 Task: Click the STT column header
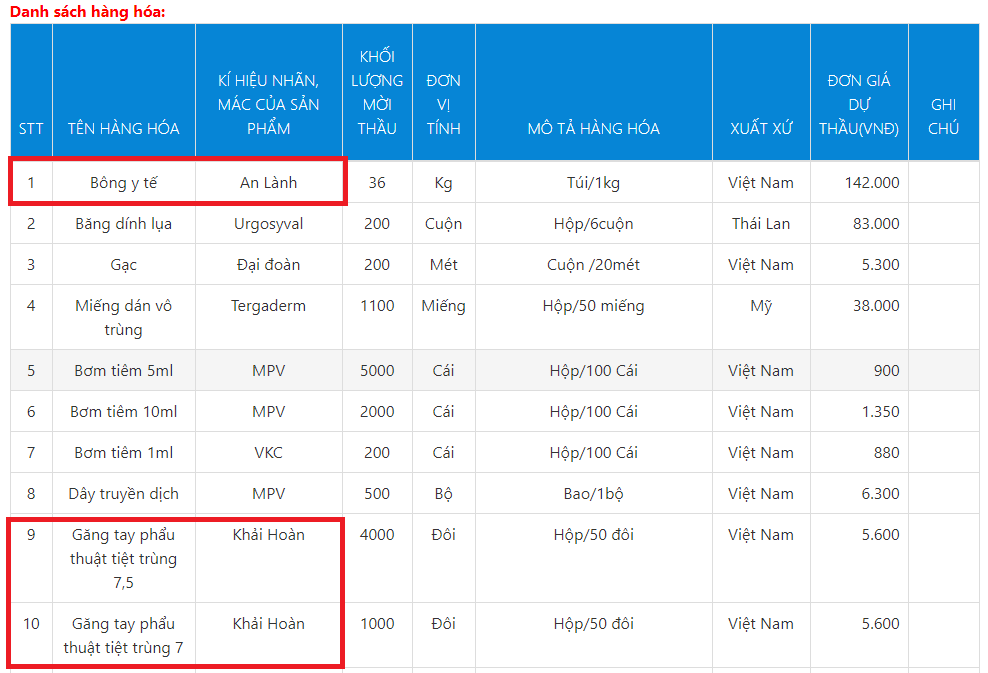click(x=31, y=128)
